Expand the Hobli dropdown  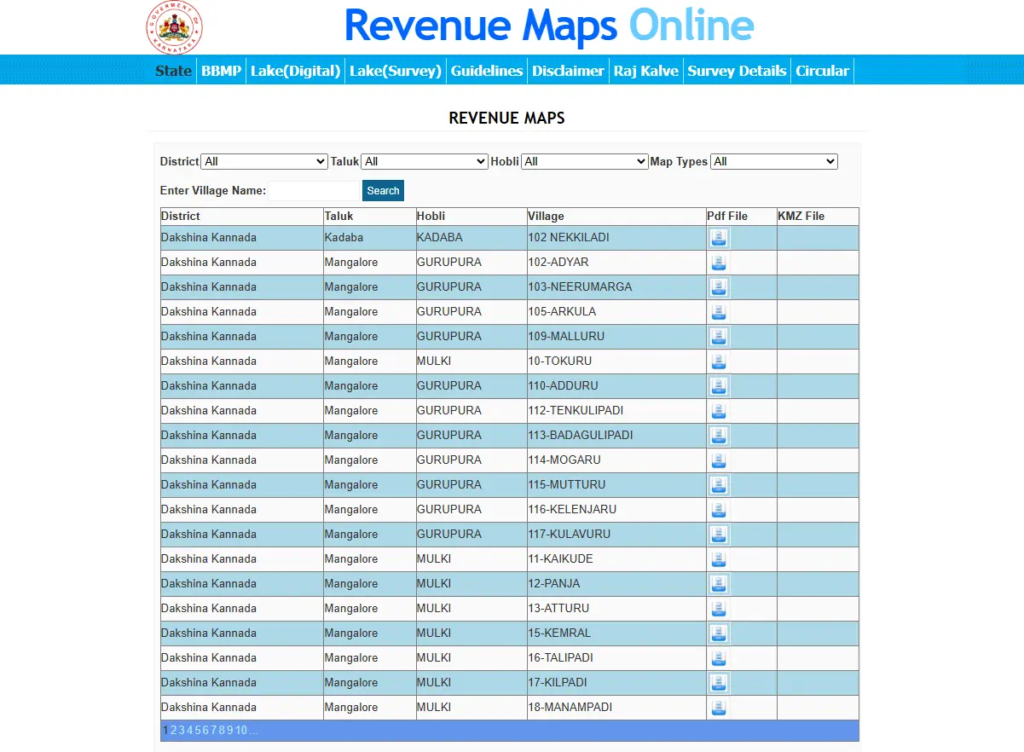coord(584,161)
